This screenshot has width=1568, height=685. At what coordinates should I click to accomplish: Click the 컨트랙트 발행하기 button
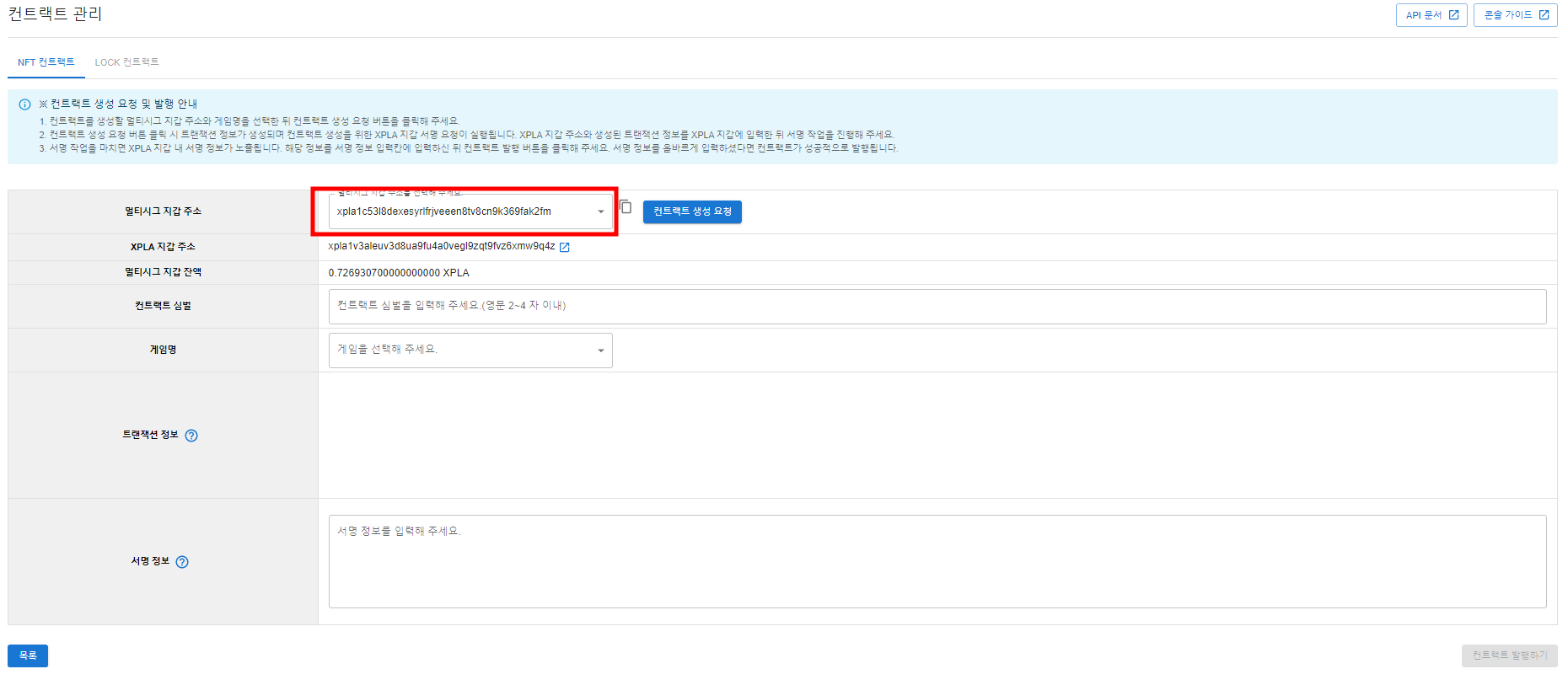pyautogui.click(x=1509, y=656)
